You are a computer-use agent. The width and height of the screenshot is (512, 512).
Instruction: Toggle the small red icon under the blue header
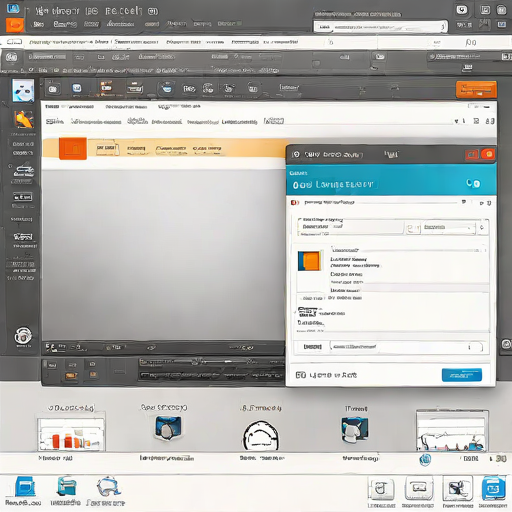click(294, 203)
